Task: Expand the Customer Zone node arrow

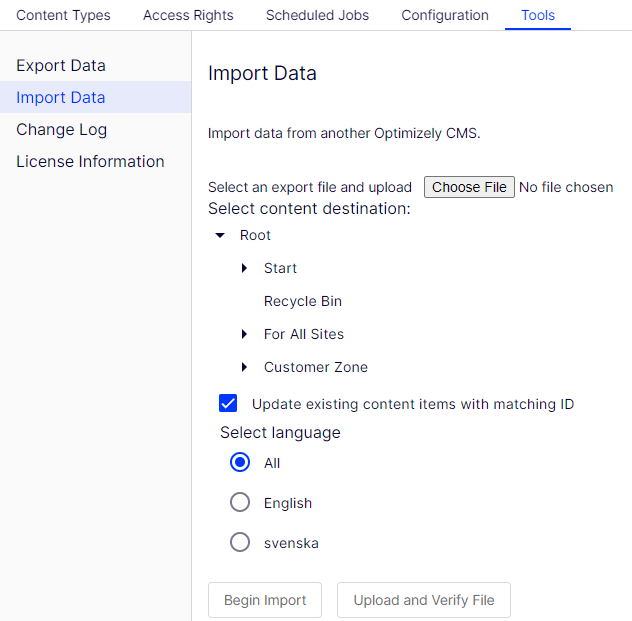Action: (x=244, y=367)
